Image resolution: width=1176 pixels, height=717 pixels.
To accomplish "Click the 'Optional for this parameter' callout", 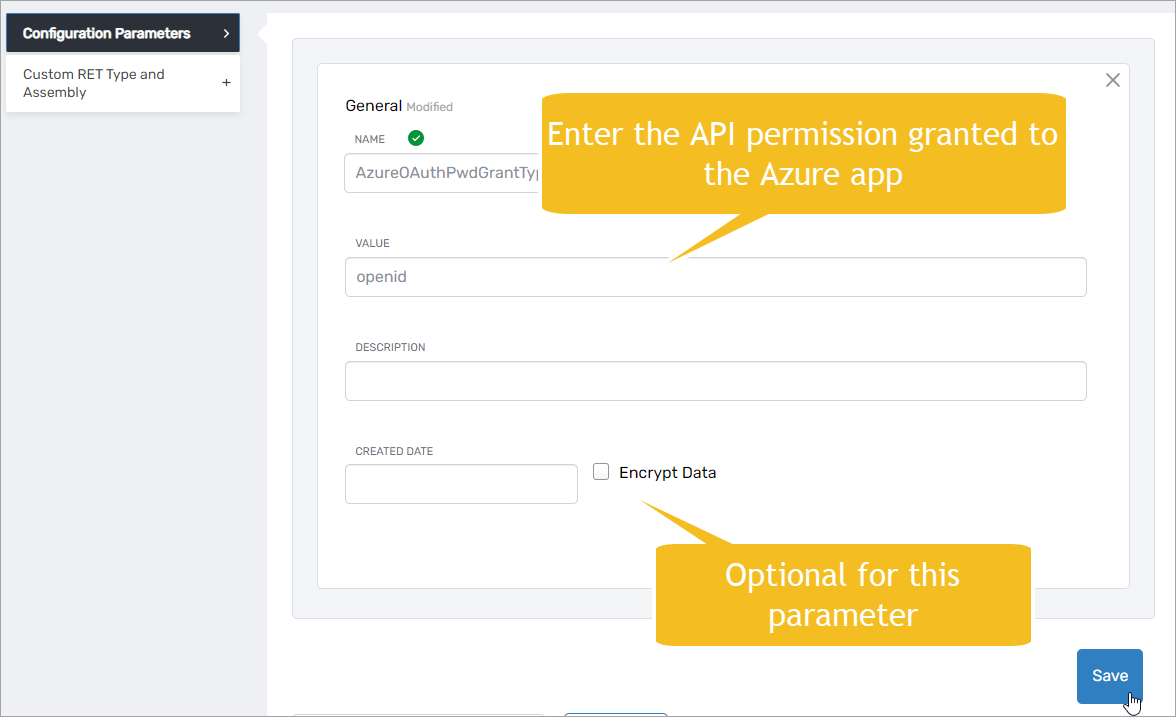I will click(x=842, y=594).
